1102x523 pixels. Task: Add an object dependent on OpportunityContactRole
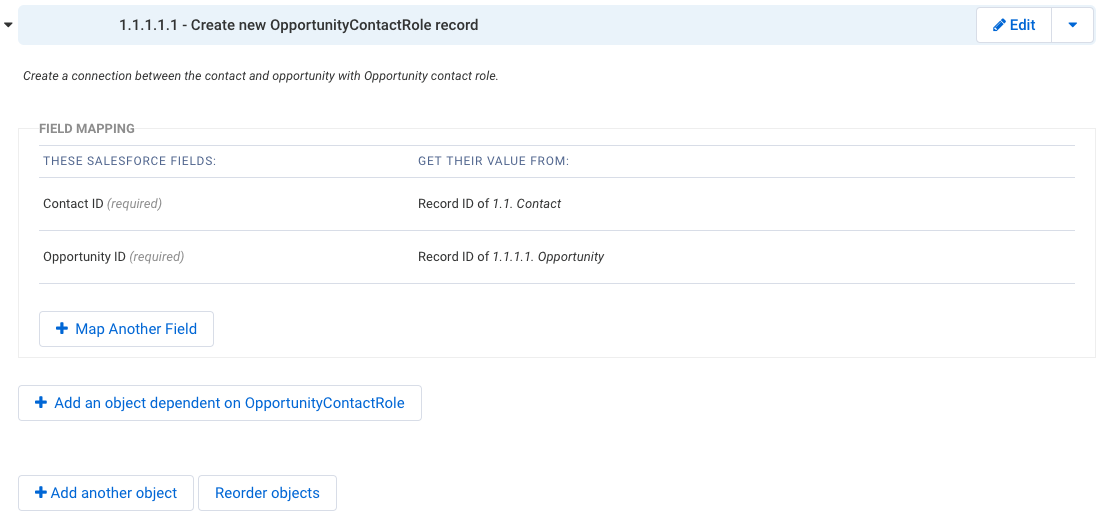tap(219, 403)
